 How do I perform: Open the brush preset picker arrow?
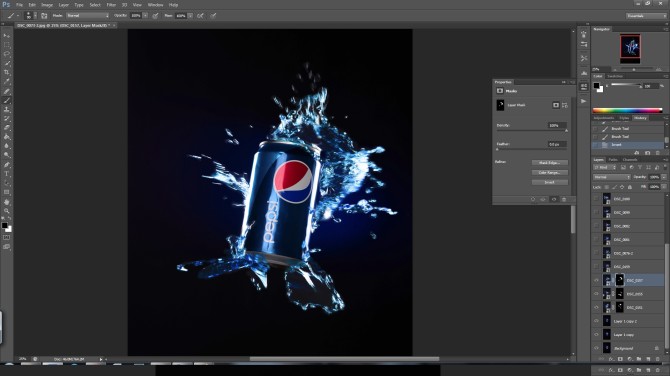point(35,16)
